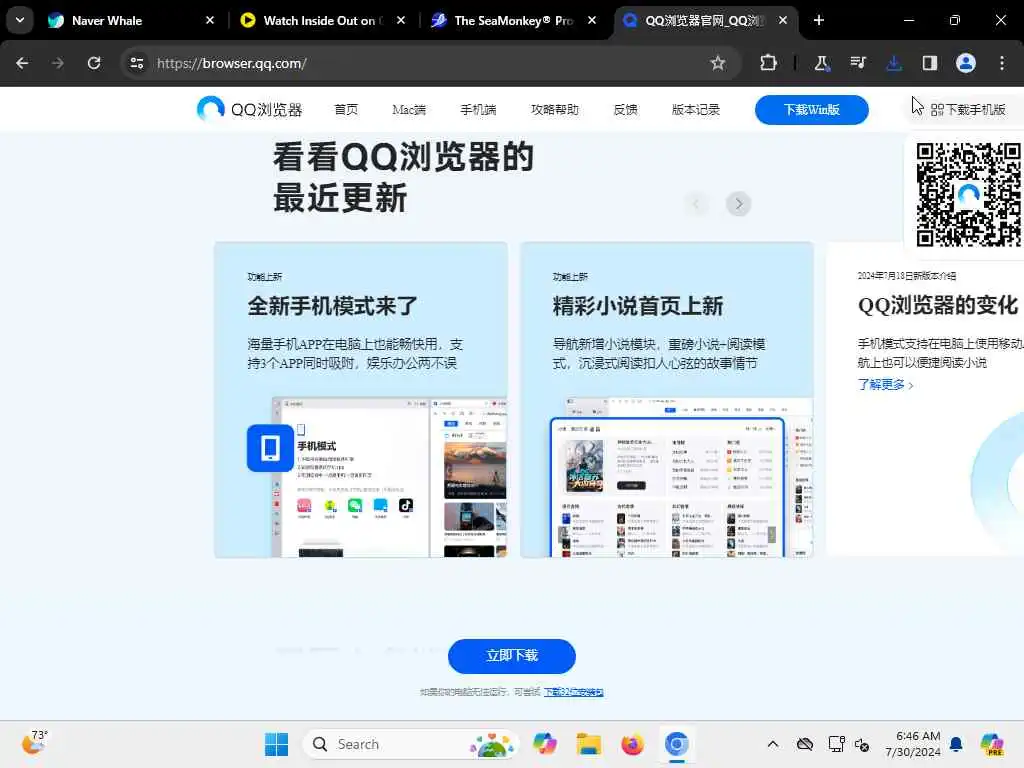Expand the hidden system tray icons

click(x=773, y=744)
